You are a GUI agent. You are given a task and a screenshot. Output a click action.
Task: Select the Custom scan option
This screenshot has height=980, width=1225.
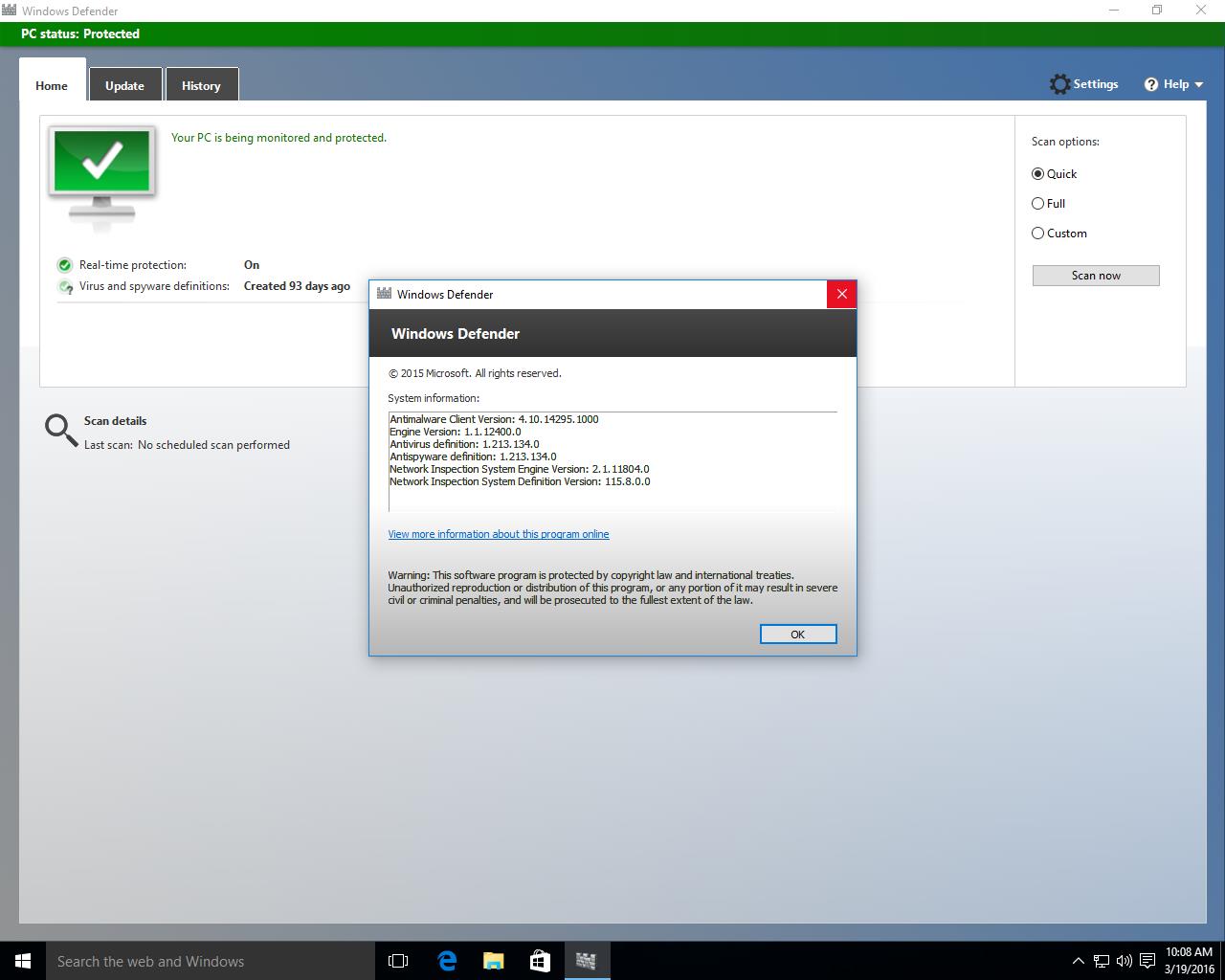(1037, 234)
